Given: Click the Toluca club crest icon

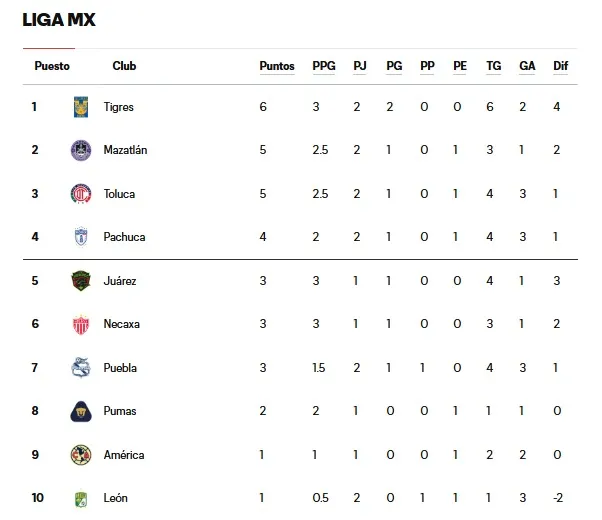Looking at the screenshot, I should [81, 194].
